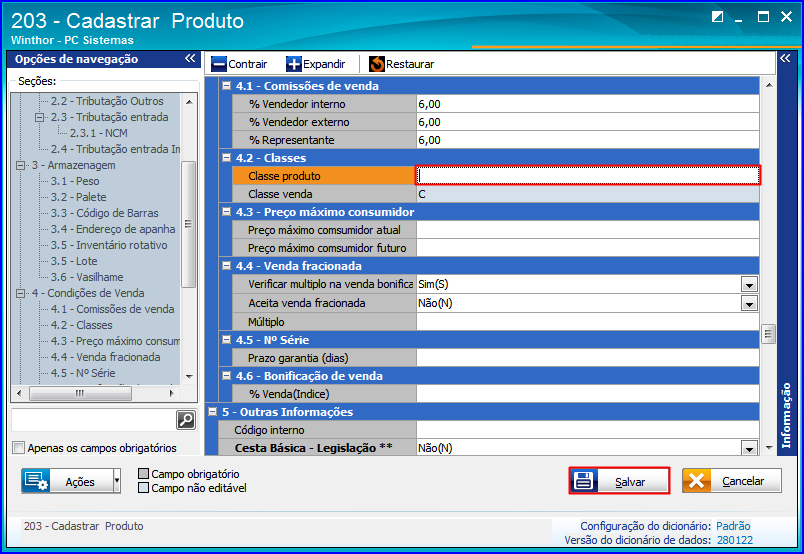Click the Prazo garantia (dias) field
This screenshot has width=804, height=554.
coord(588,358)
